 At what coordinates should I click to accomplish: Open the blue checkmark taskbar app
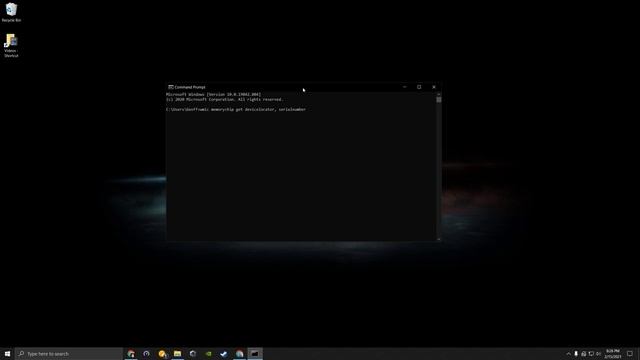(x=224, y=353)
